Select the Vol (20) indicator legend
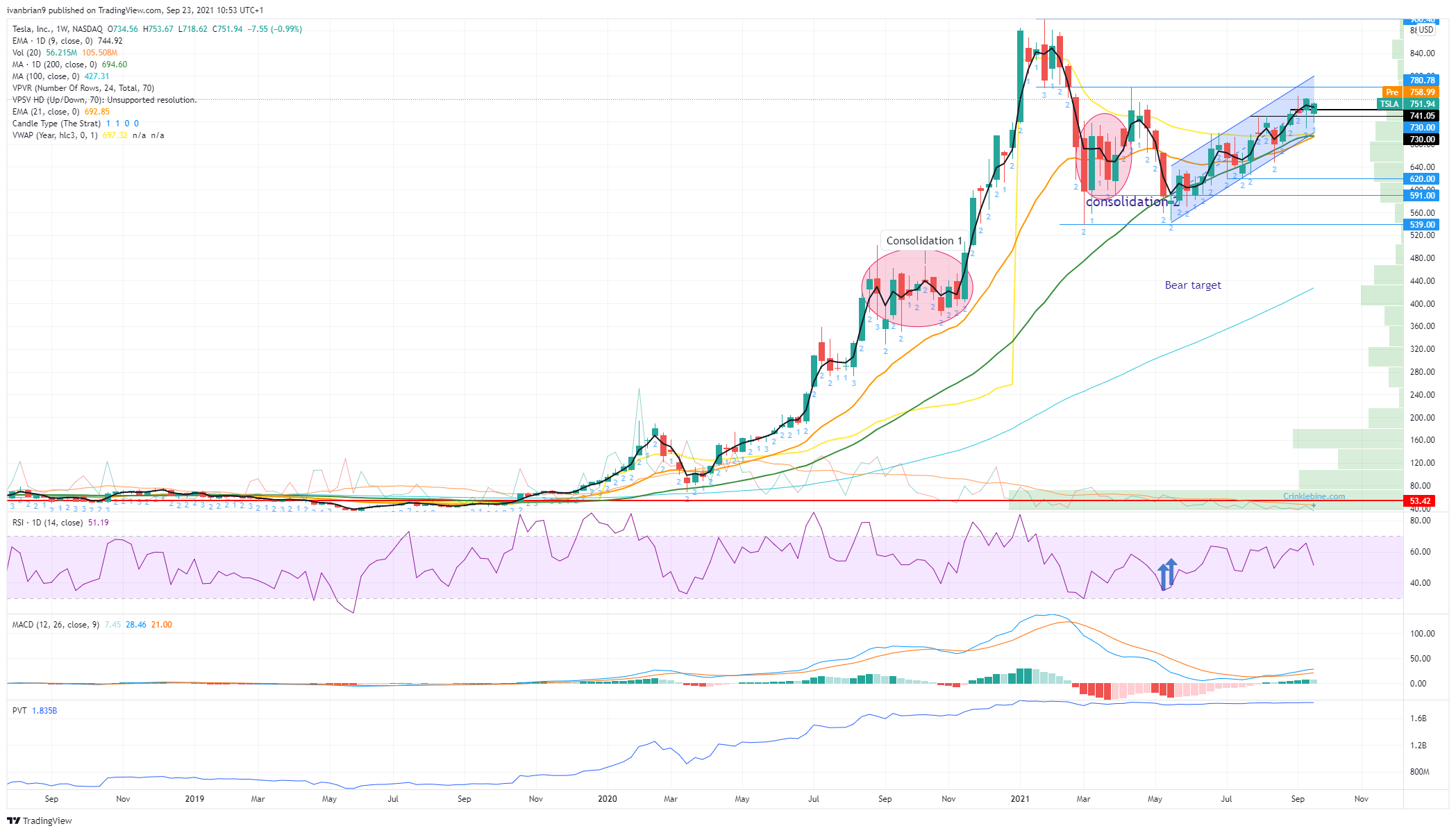This screenshot has width=1456, height=833. (x=65, y=53)
